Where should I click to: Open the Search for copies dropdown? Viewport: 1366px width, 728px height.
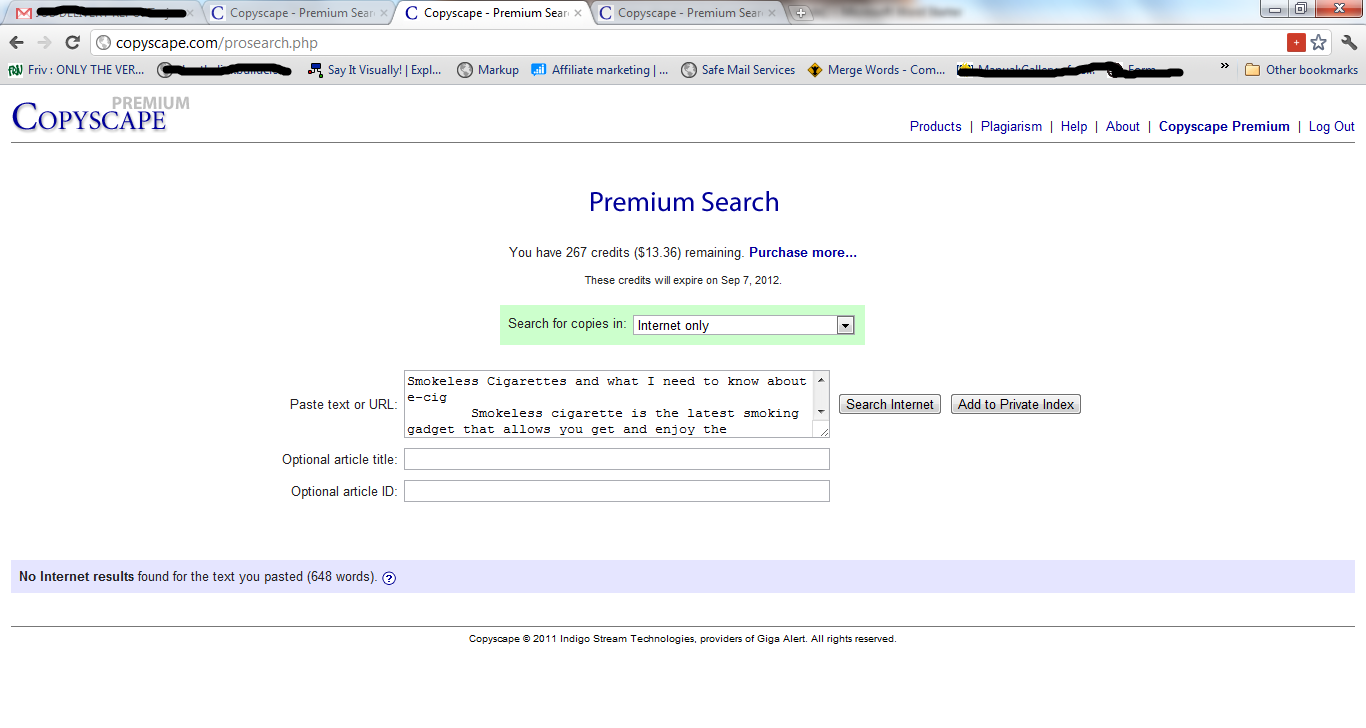coord(743,325)
